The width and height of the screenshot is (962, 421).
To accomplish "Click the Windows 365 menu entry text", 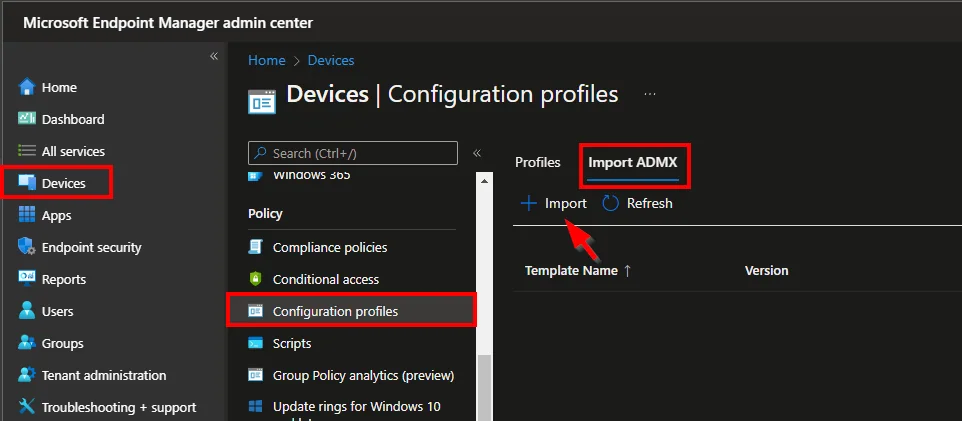I will (x=311, y=175).
